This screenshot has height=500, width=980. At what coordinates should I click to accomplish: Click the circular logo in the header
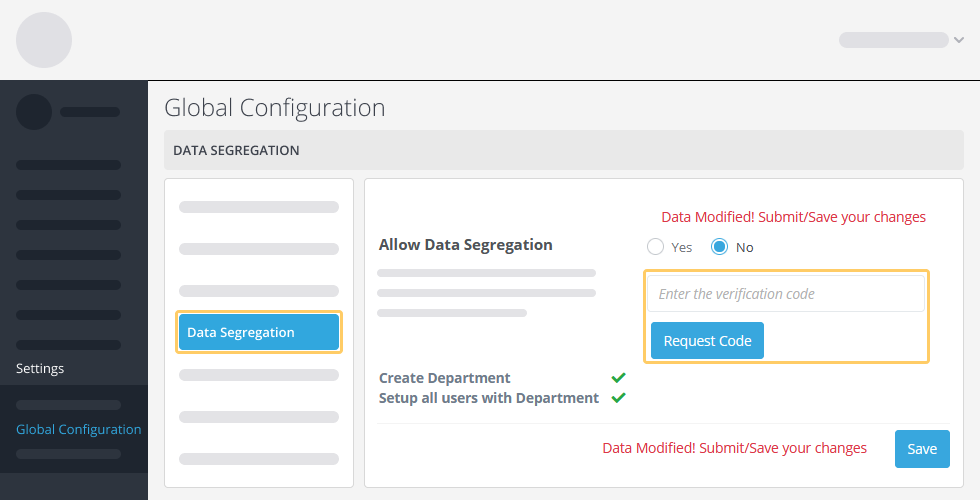[44, 40]
